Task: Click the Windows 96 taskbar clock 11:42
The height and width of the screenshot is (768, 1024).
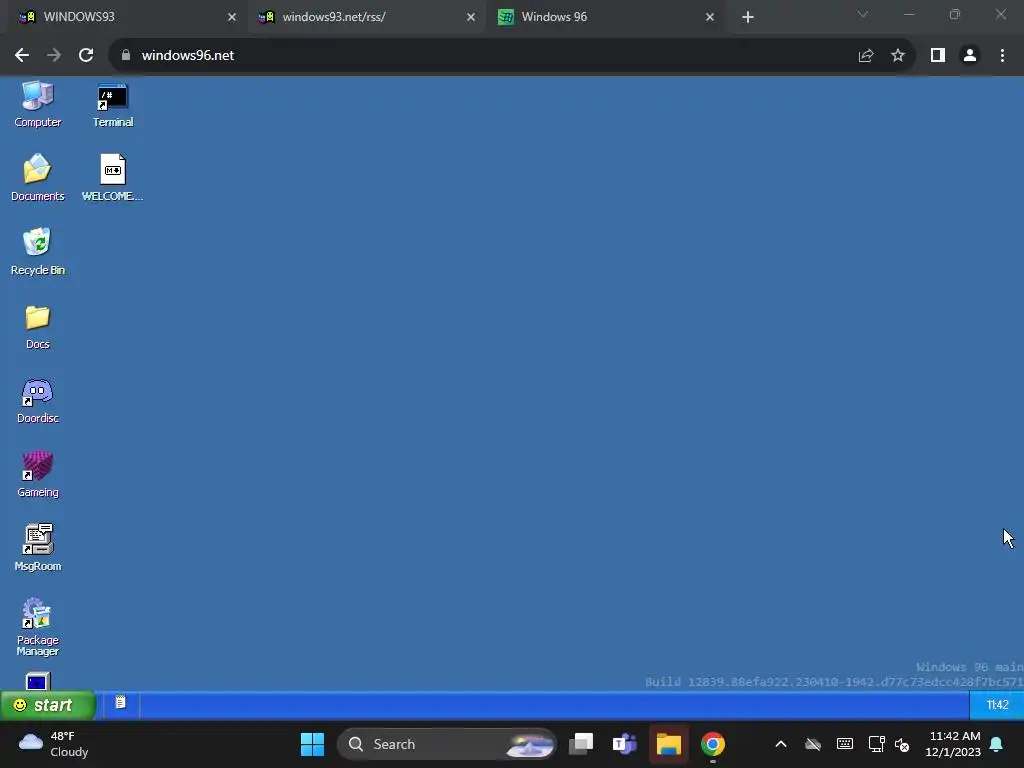Action: (997, 705)
